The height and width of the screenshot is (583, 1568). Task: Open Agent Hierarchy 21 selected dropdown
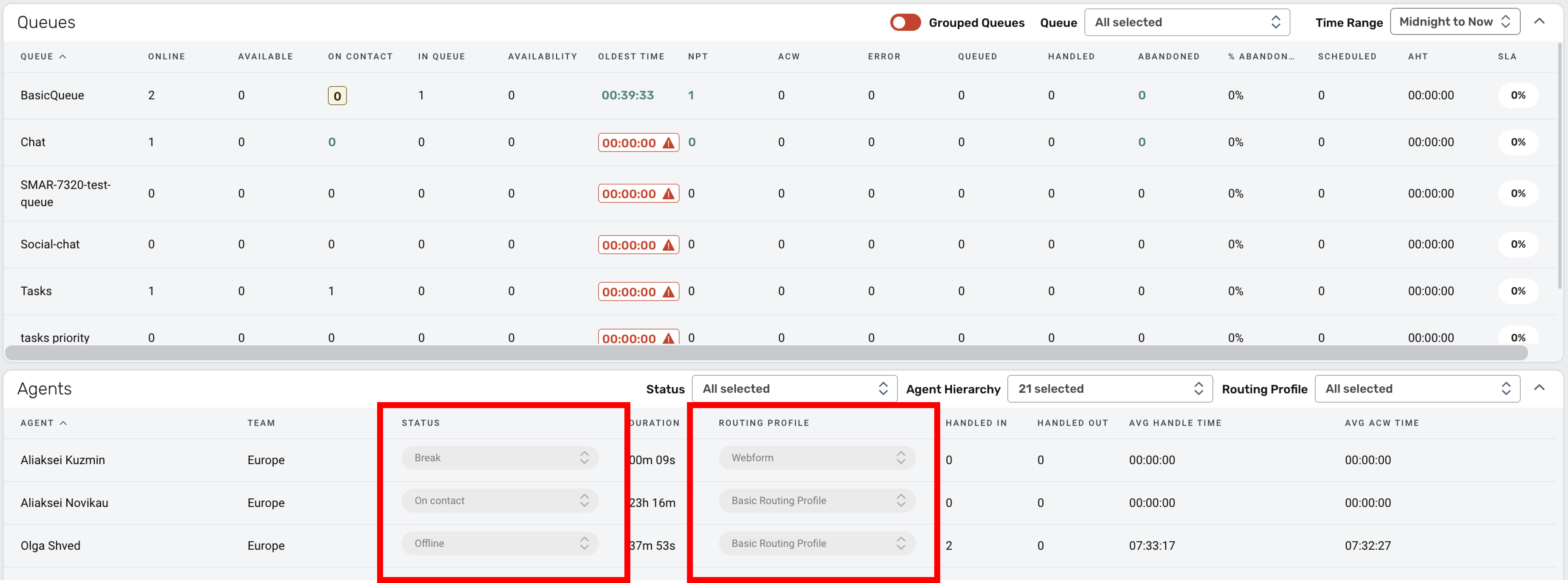pos(1109,389)
